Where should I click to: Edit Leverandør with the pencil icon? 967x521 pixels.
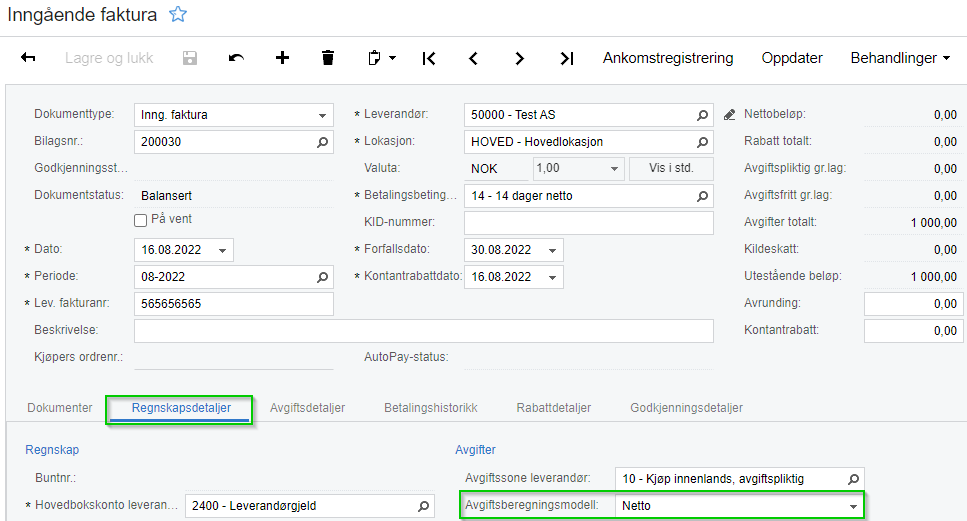point(730,115)
